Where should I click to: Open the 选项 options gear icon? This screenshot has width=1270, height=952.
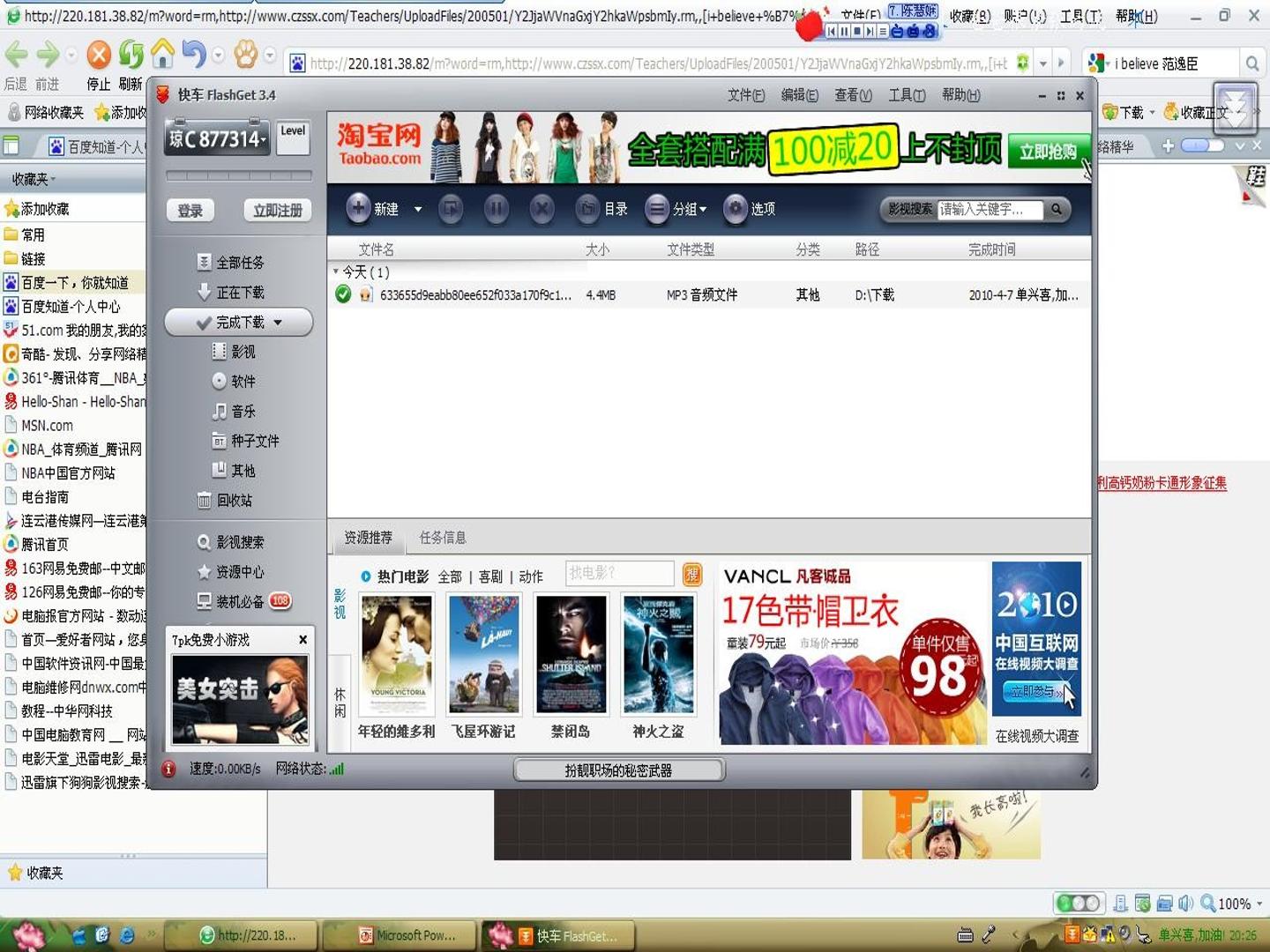tap(749, 209)
